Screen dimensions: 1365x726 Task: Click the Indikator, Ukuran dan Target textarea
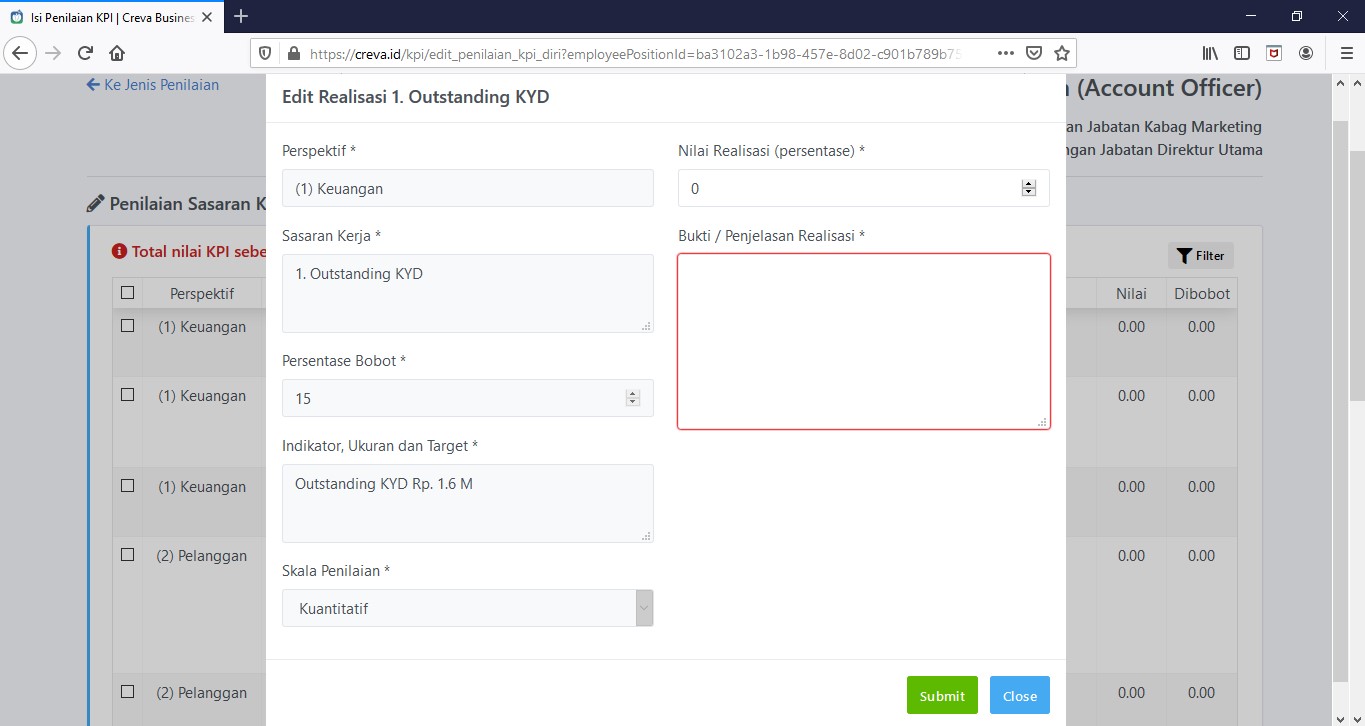[468, 503]
